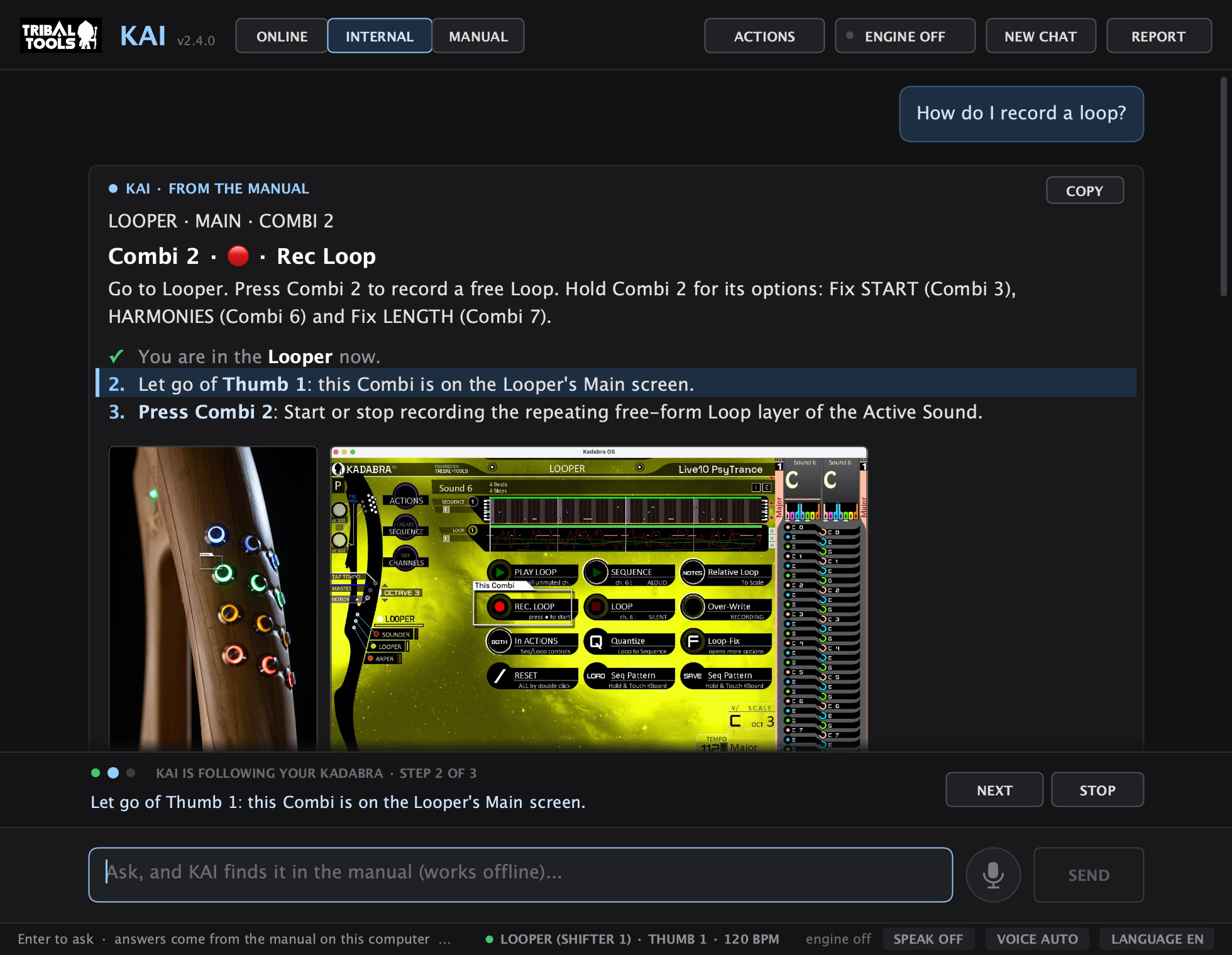Click the microphone voice input button
This screenshot has height=955, width=1232.
coord(993,875)
